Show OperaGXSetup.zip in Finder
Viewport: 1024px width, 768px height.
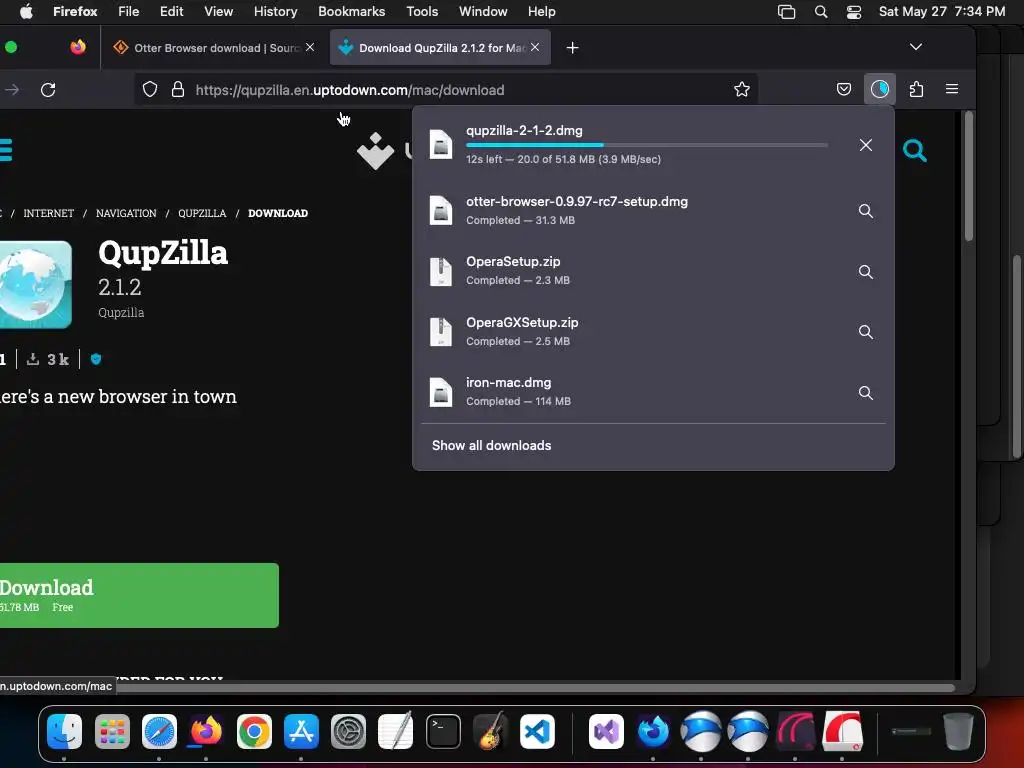click(x=865, y=332)
